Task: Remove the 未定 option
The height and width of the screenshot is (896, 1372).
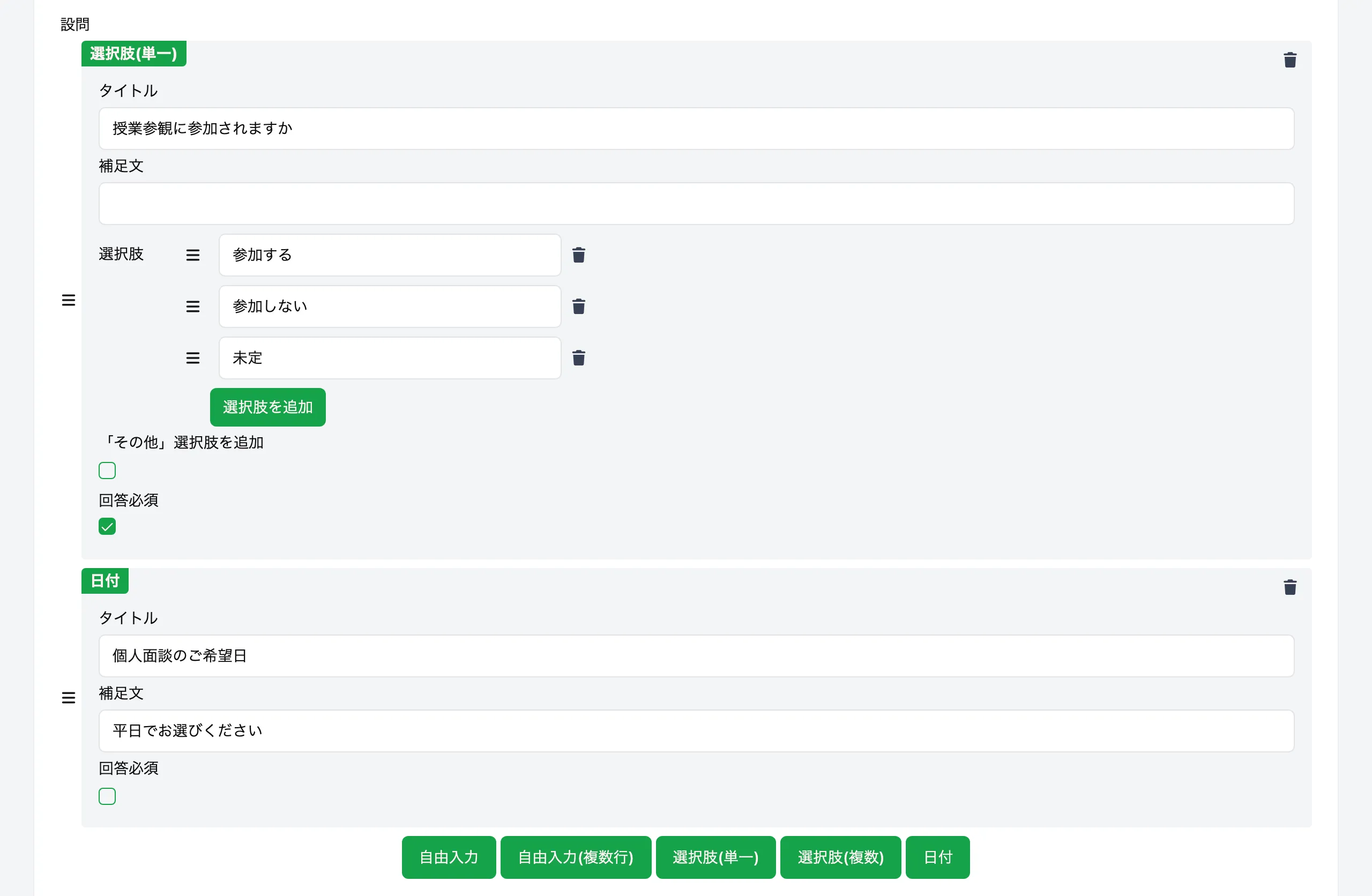Action: pyautogui.click(x=579, y=358)
